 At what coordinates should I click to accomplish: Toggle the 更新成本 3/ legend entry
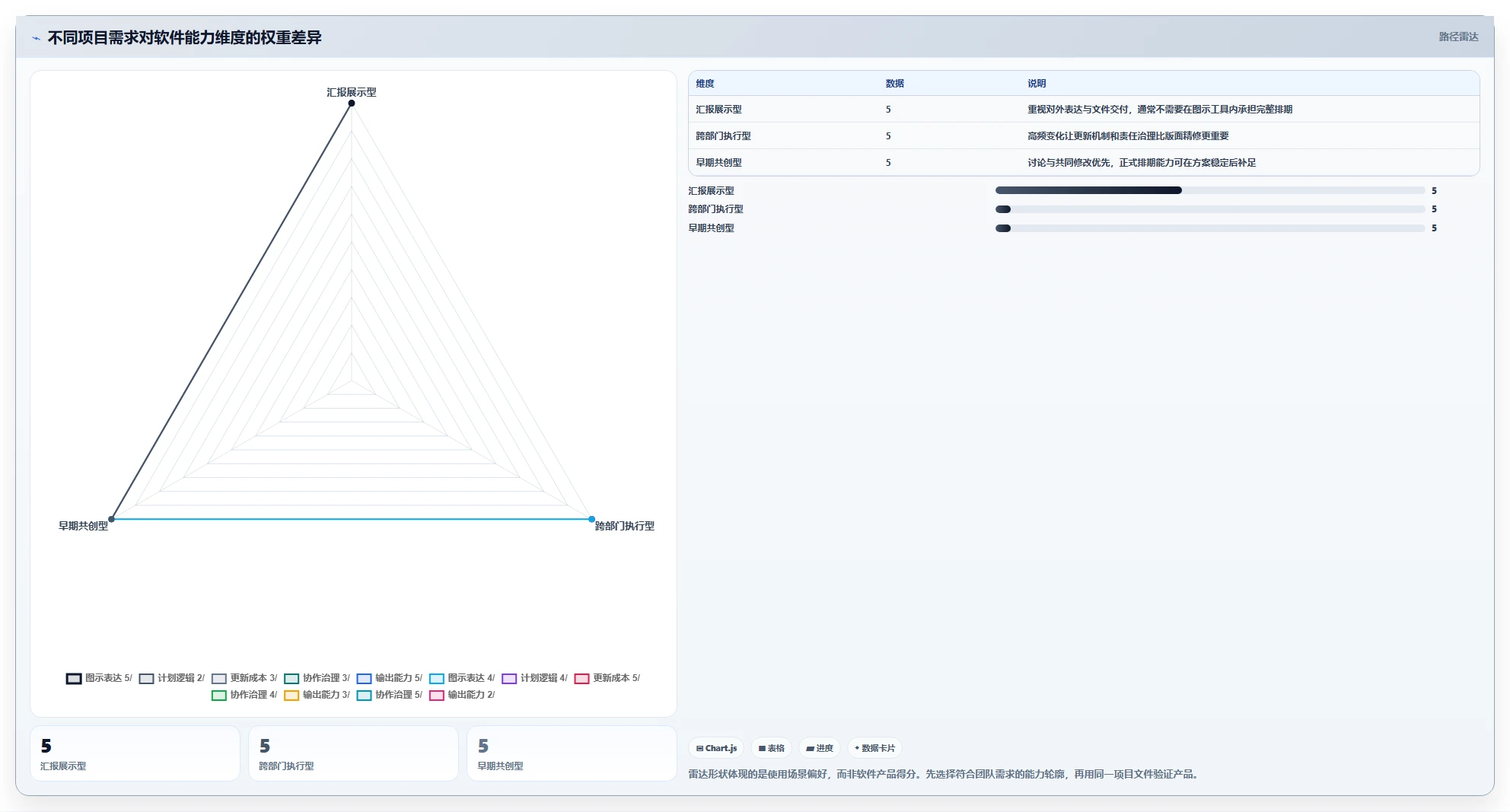[x=244, y=678]
